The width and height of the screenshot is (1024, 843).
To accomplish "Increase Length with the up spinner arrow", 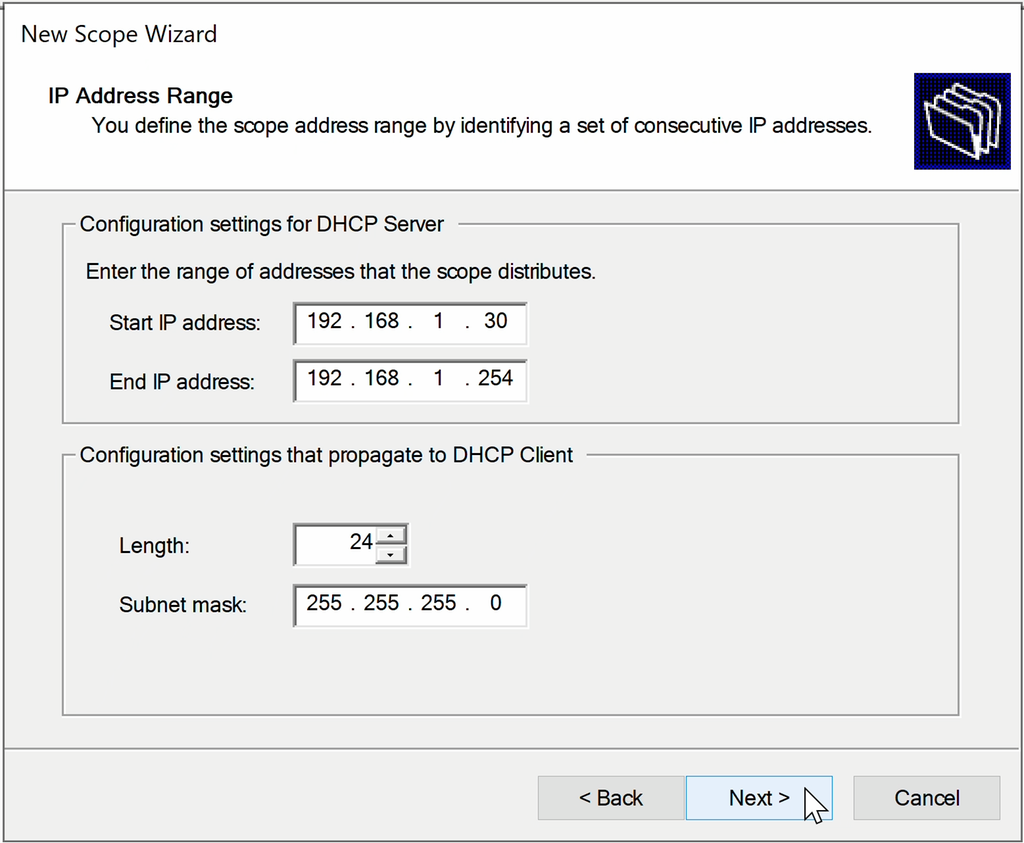I will click(x=391, y=535).
